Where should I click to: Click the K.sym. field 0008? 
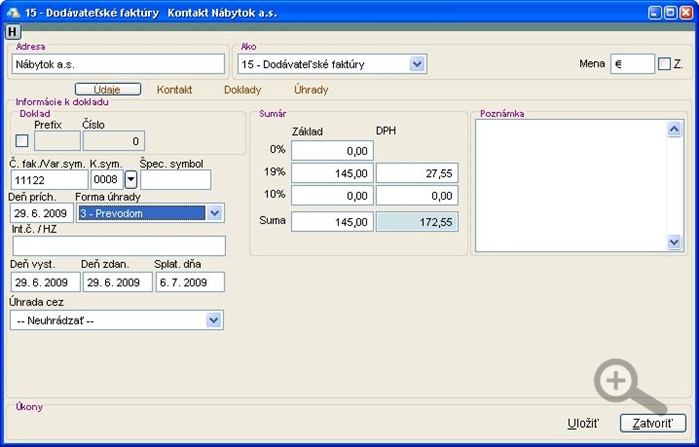pos(107,180)
